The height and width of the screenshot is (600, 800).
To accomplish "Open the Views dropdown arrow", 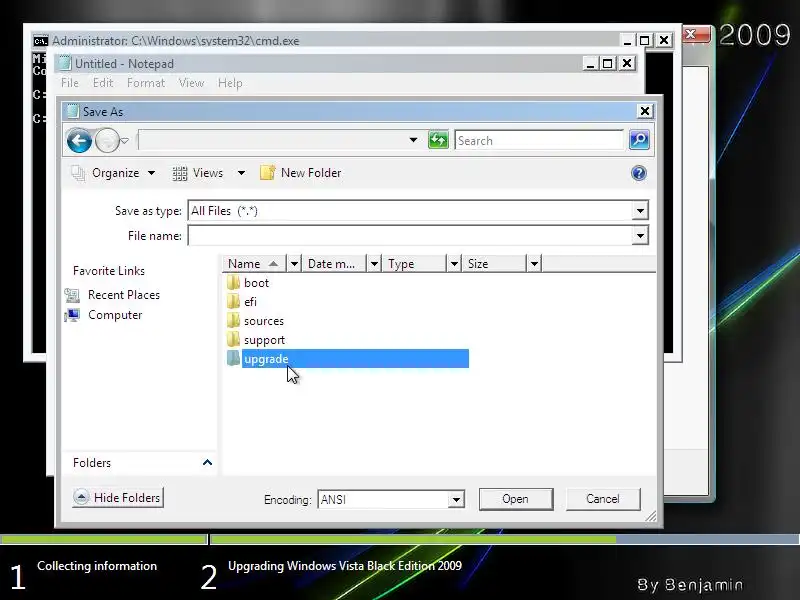I will point(241,173).
